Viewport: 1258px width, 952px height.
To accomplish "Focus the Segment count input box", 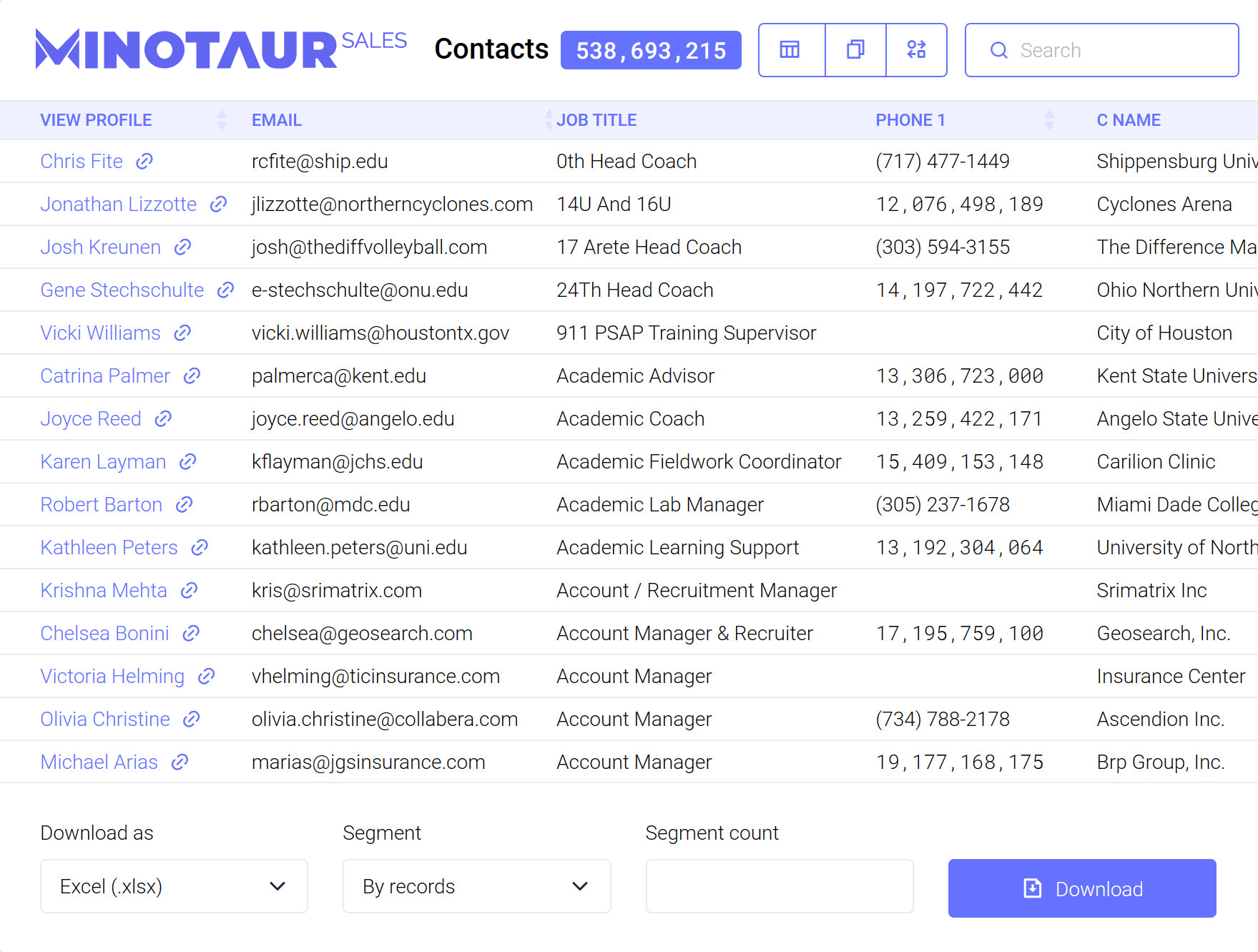I will click(x=779, y=886).
